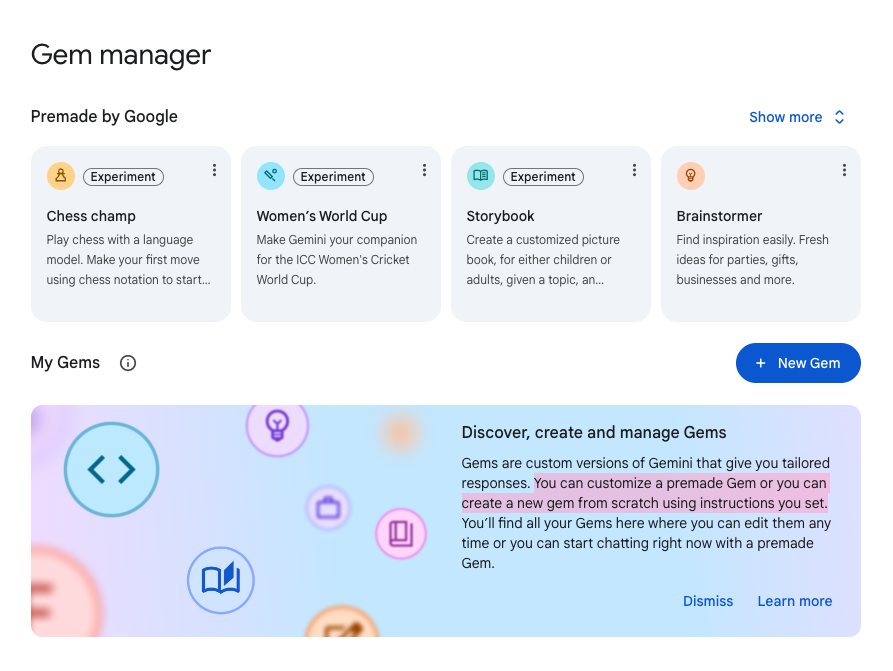
Task: Open Learn more about Gems
Action: pyautogui.click(x=794, y=601)
